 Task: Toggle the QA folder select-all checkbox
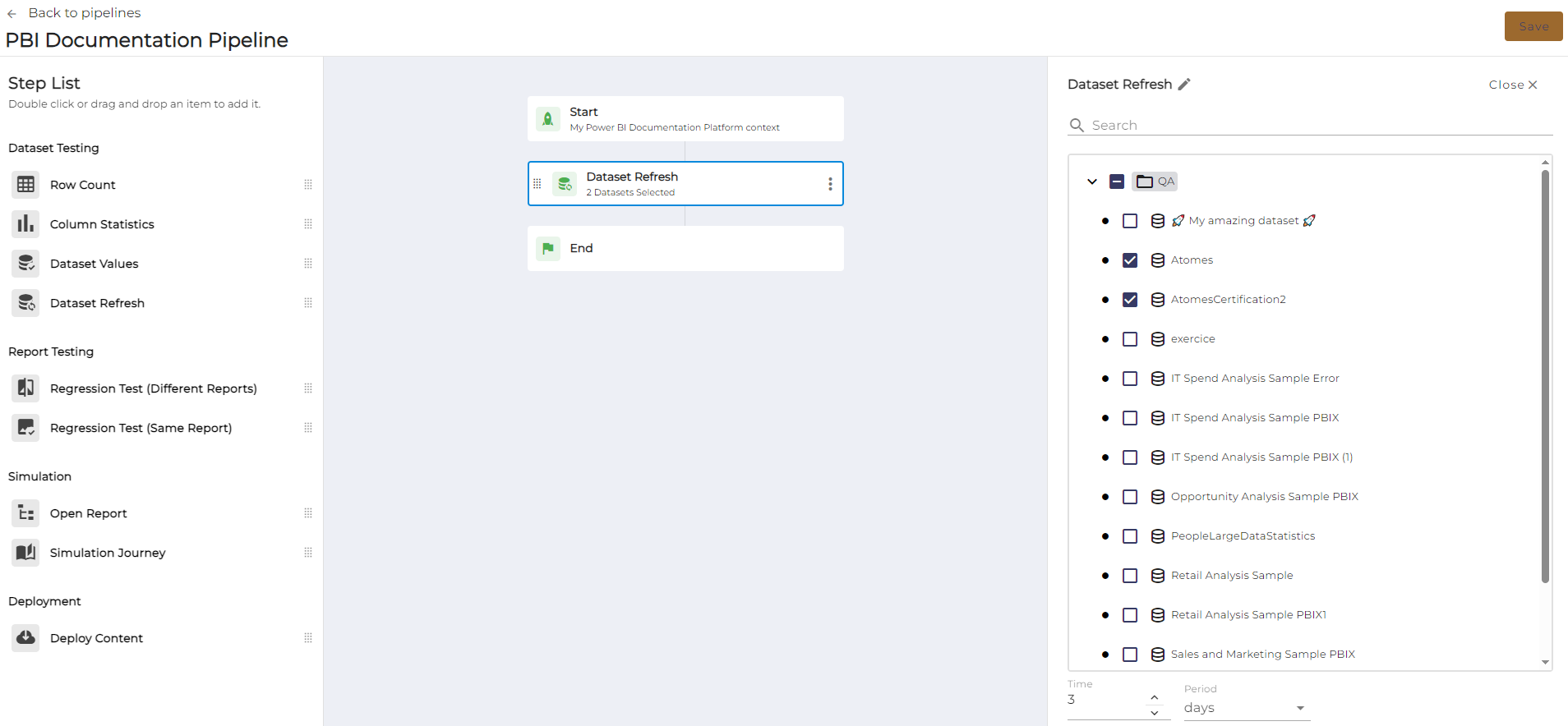pyautogui.click(x=1117, y=181)
